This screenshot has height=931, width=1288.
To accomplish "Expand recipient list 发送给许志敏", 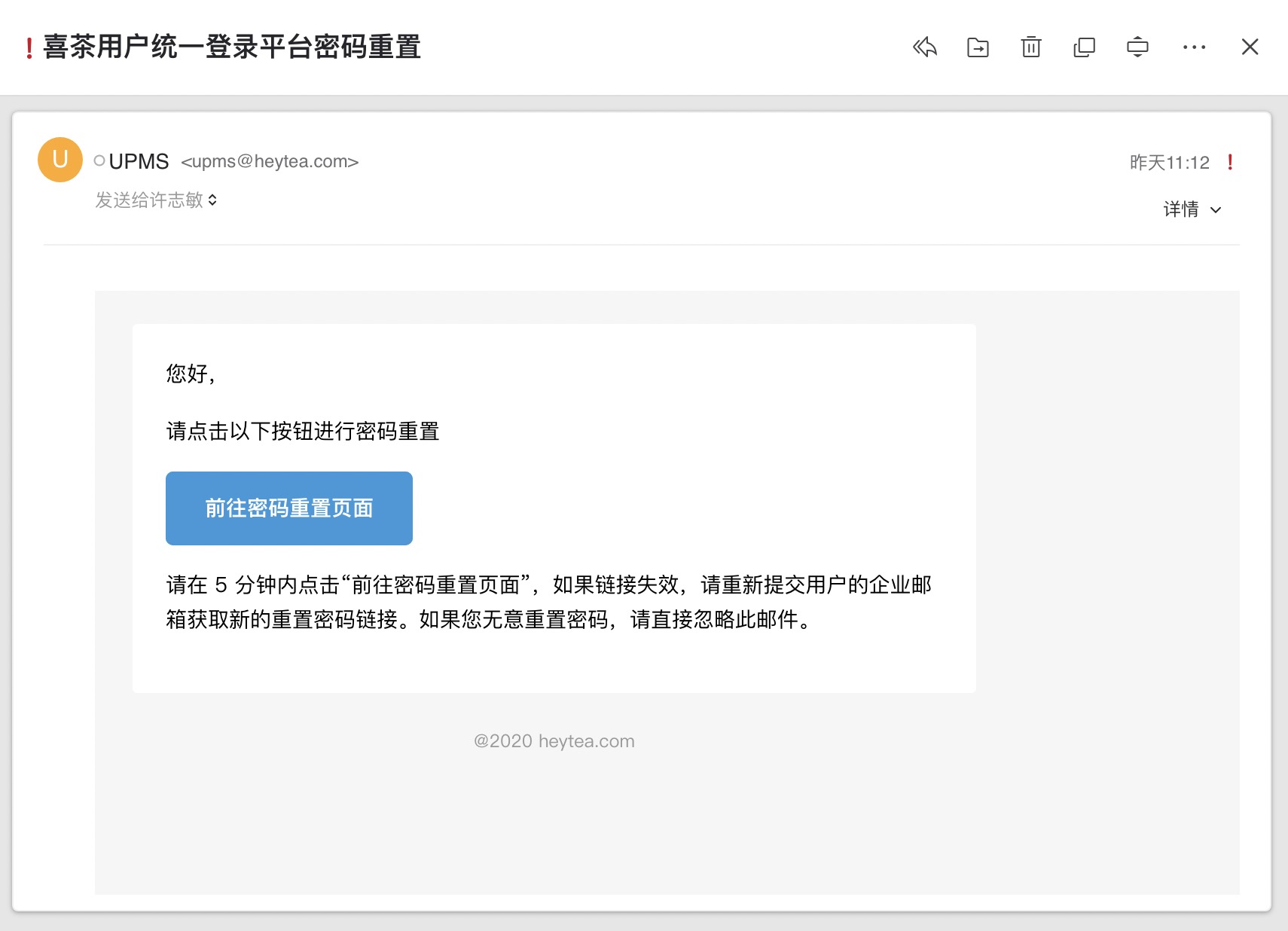I will 156,200.
